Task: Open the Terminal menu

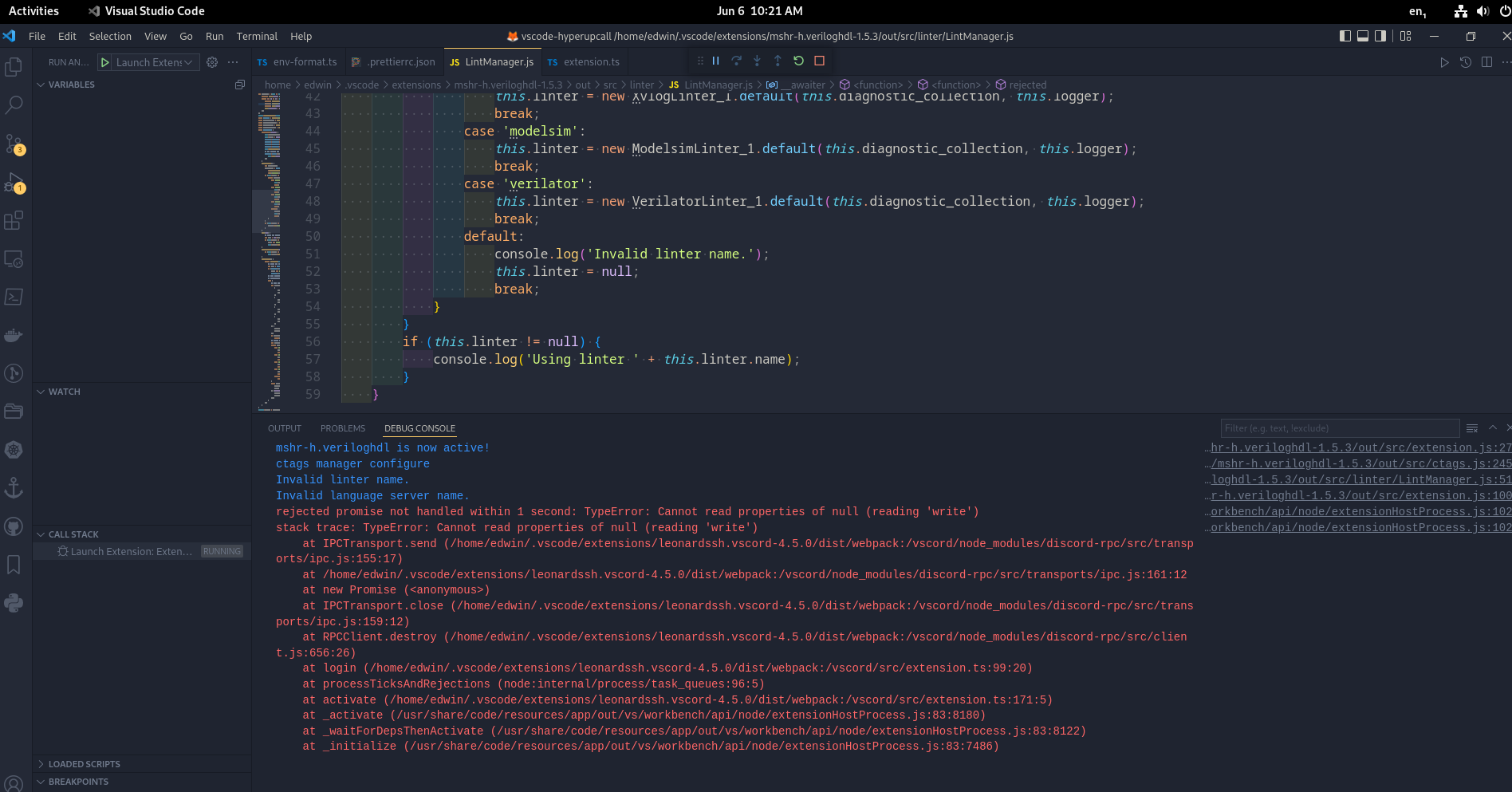Action: (257, 36)
